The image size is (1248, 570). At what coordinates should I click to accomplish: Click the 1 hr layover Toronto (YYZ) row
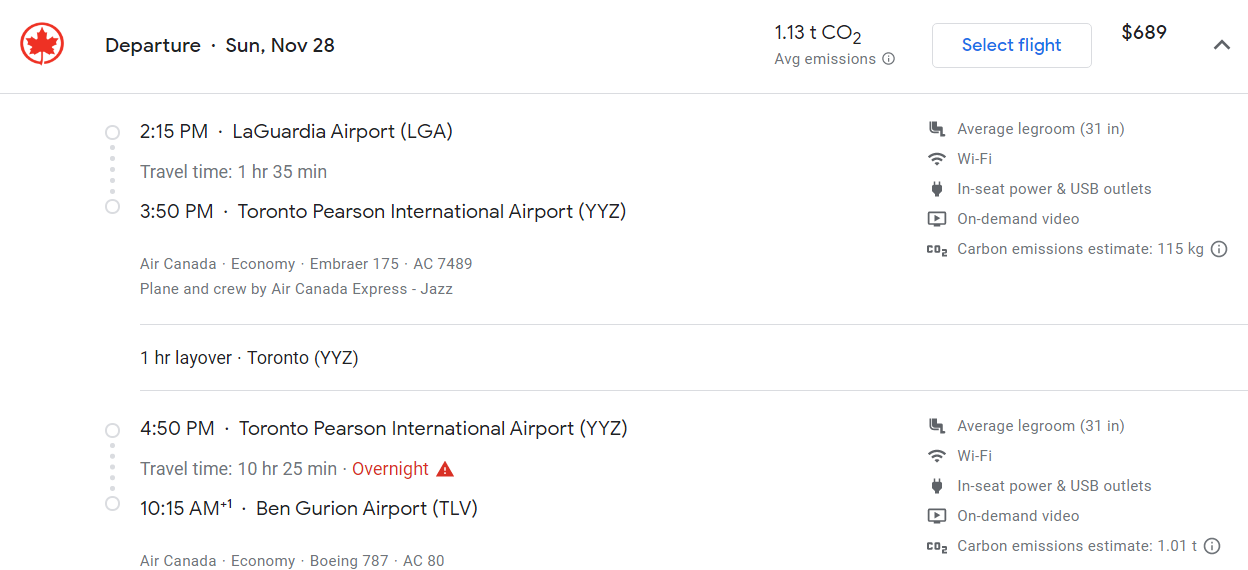click(693, 358)
